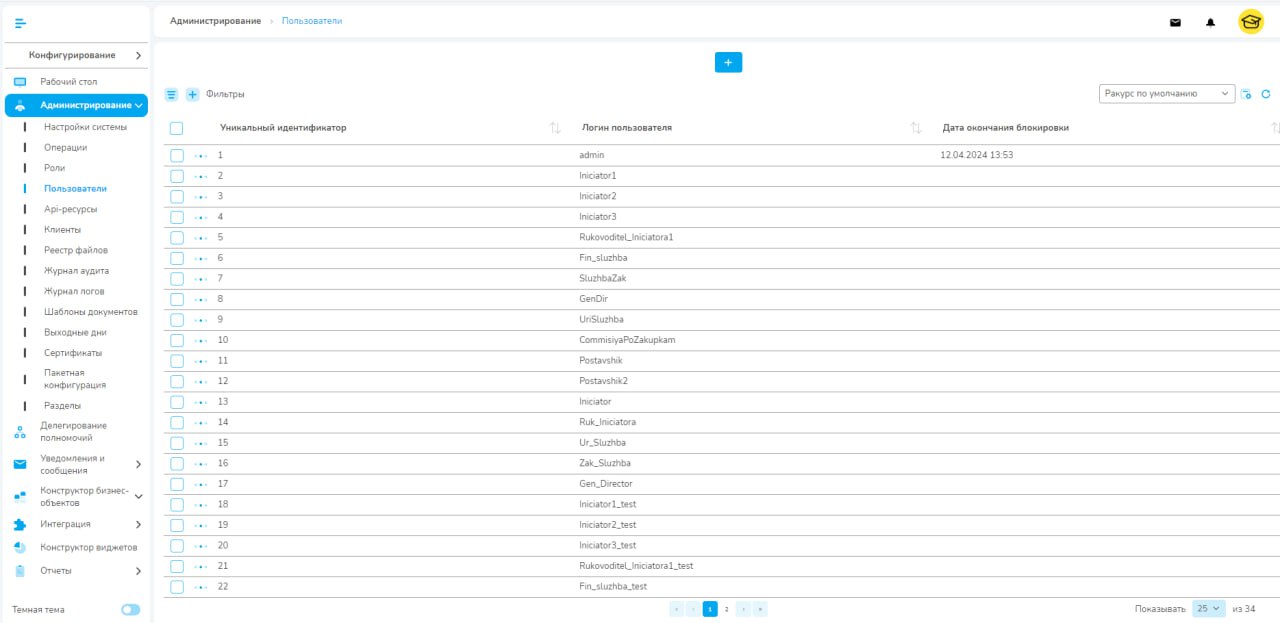The height and width of the screenshot is (623, 1280).
Task: Click the filter list icon beside Фильтры
Action: (x=171, y=94)
